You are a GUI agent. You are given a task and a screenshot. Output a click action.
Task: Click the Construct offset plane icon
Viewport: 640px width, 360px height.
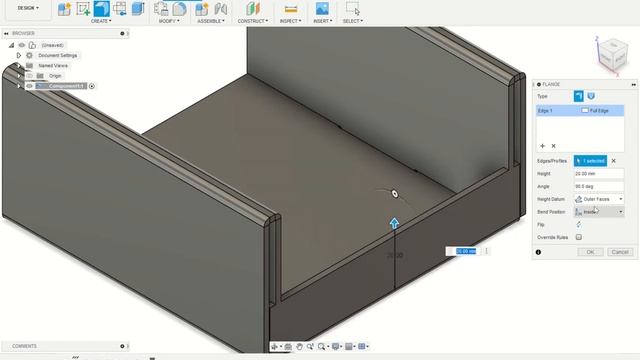tap(253, 9)
